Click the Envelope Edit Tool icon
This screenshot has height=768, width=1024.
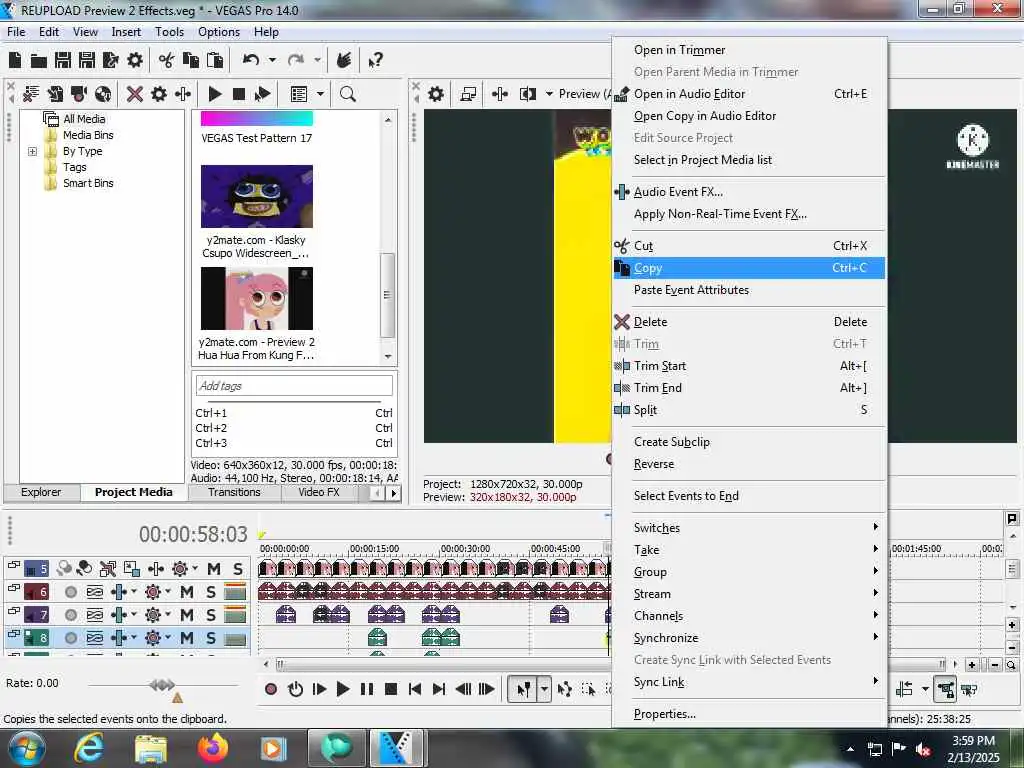pos(565,689)
